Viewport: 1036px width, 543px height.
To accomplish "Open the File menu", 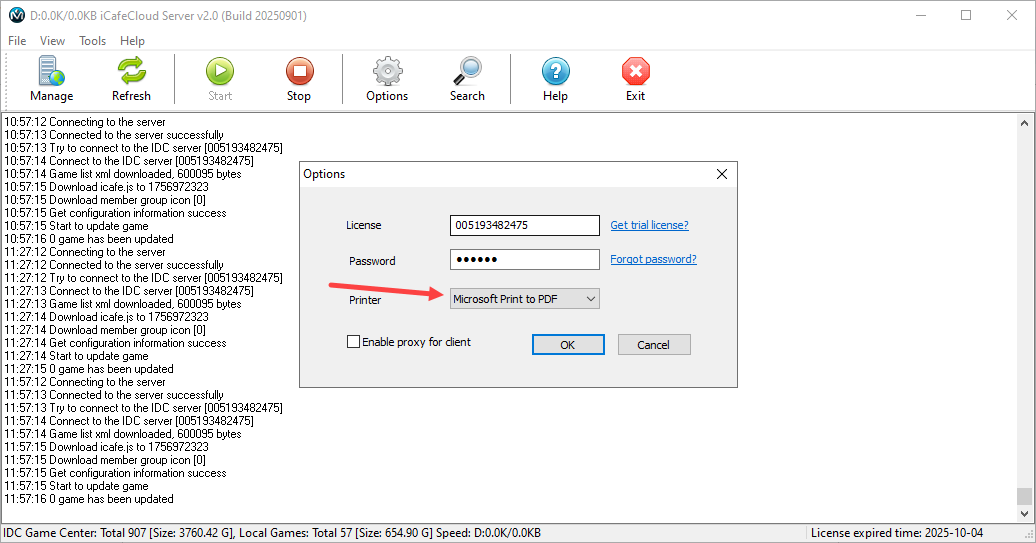I will (17, 41).
